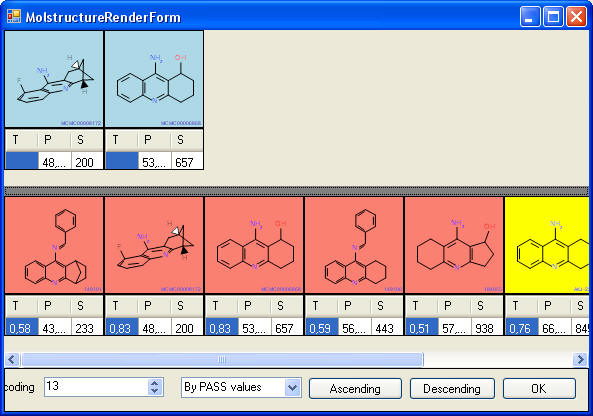This screenshot has width=593, height=416.
Task: Select the fluorinated molecule in blue panel
Action: 54,79
